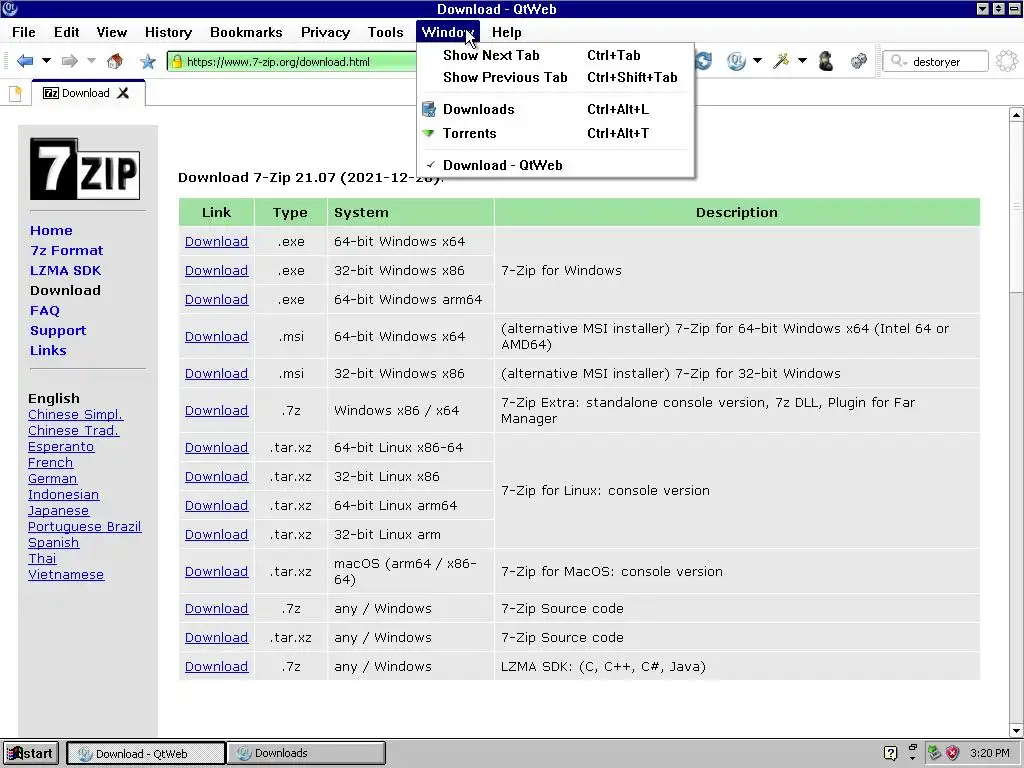Screen dimensions: 1024x768
Task: Switch language to French
Action: tap(50, 463)
